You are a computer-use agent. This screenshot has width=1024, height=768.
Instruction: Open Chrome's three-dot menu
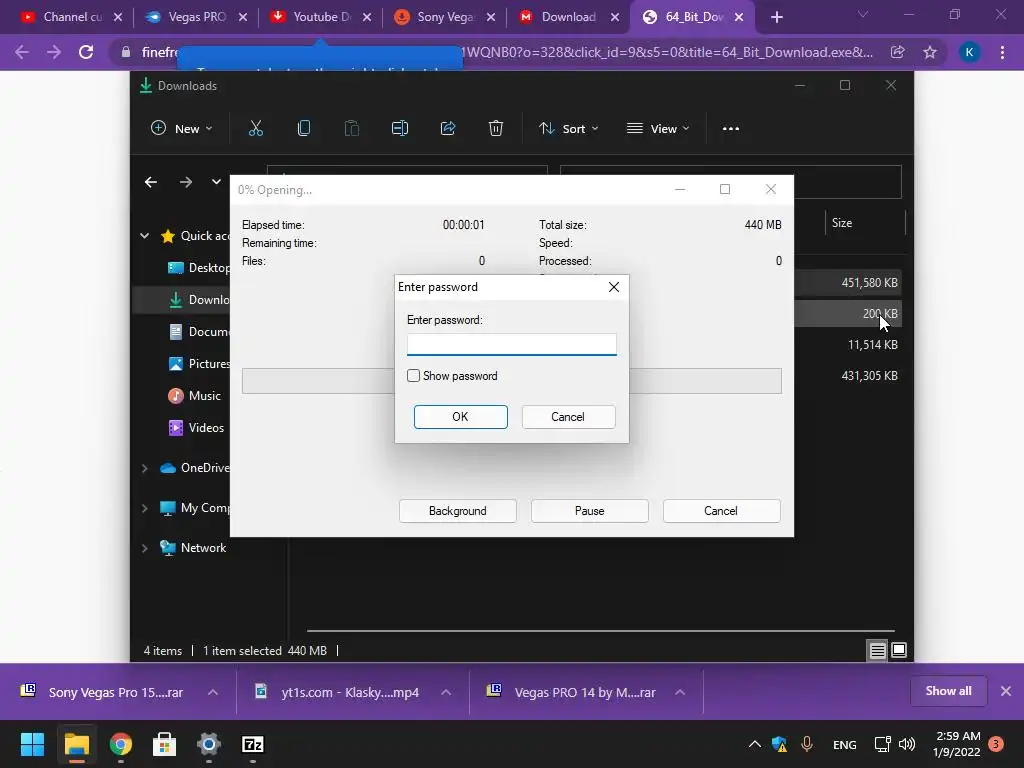[1002, 52]
